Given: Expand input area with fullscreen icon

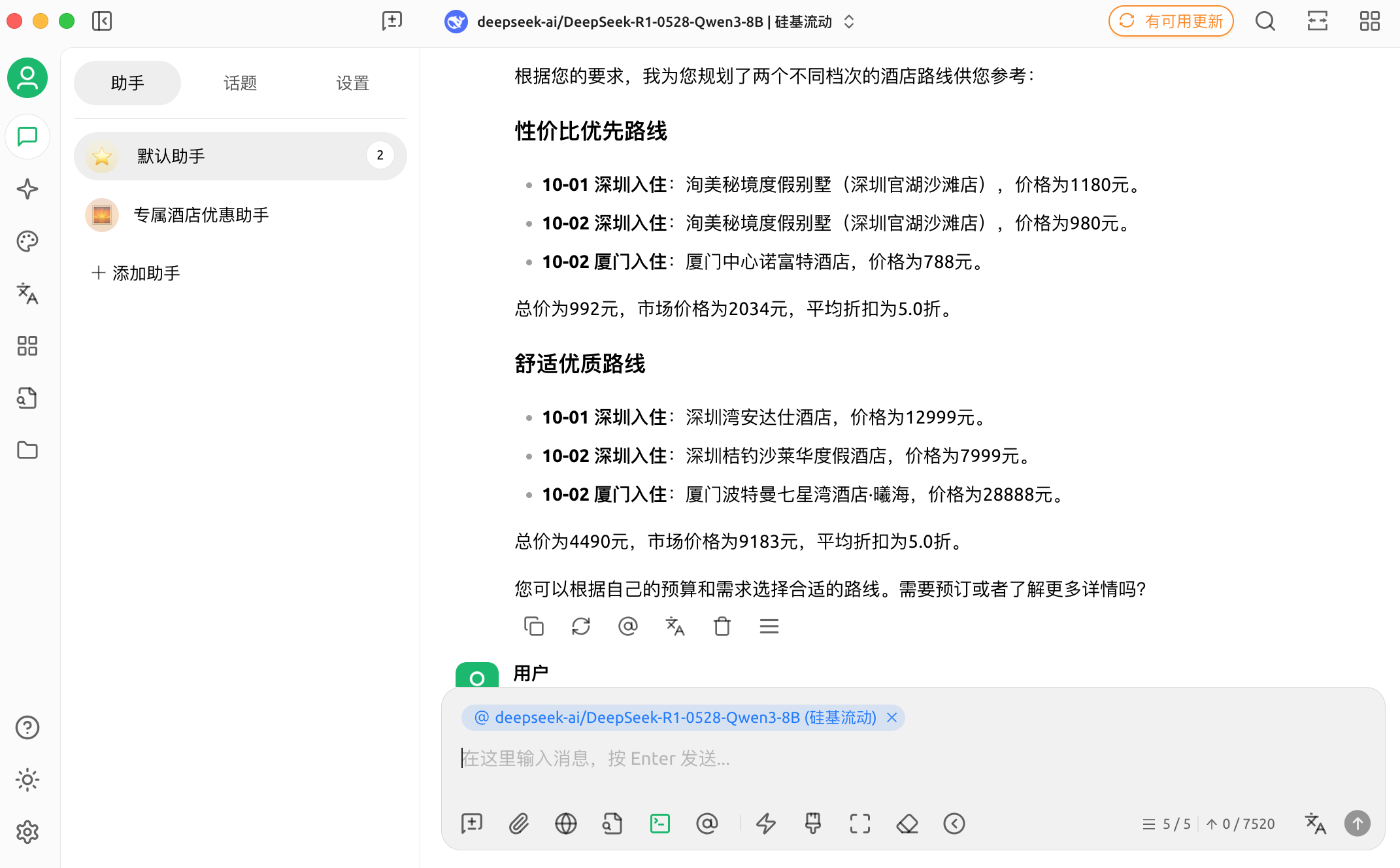Looking at the screenshot, I should [859, 824].
